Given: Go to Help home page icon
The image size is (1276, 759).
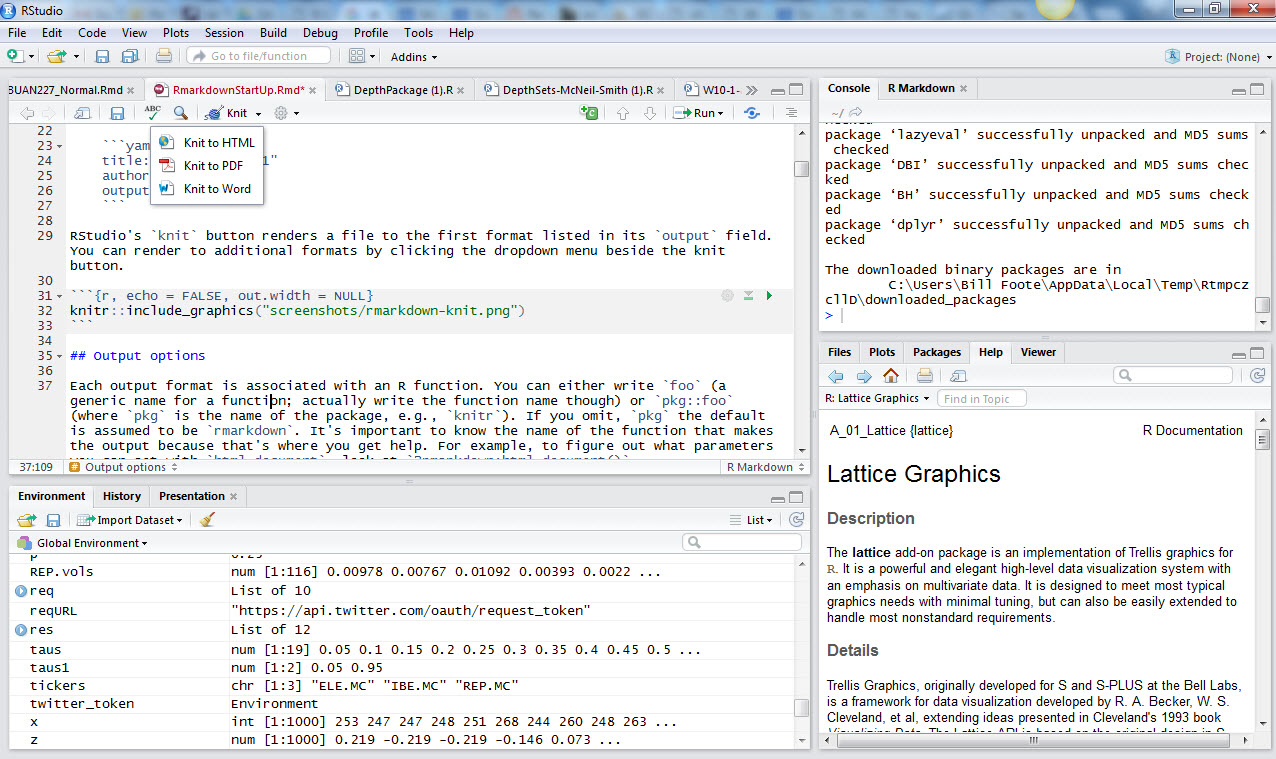Looking at the screenshot, I should tap(890, 376).
